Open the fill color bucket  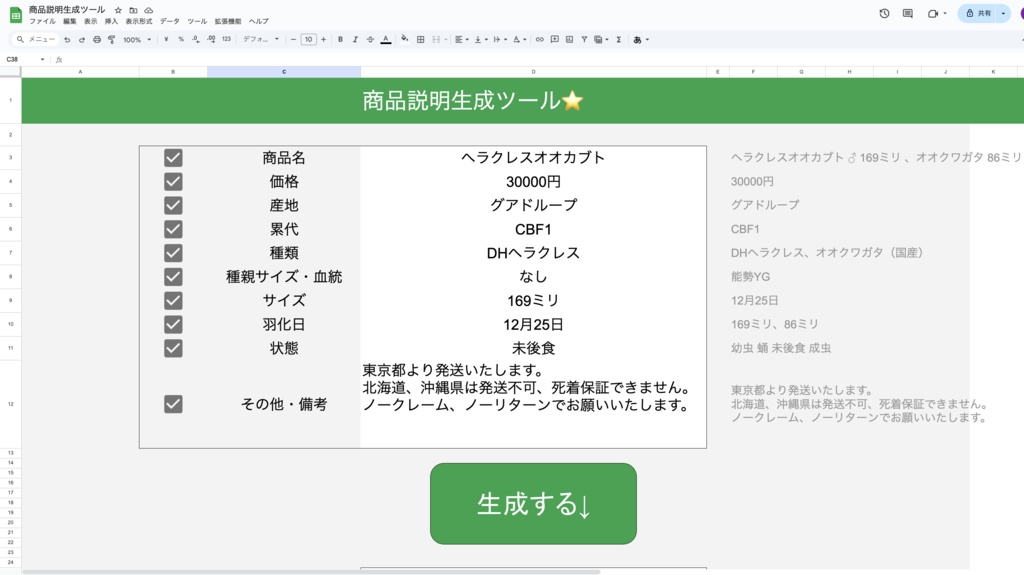(x=405, y=39)
